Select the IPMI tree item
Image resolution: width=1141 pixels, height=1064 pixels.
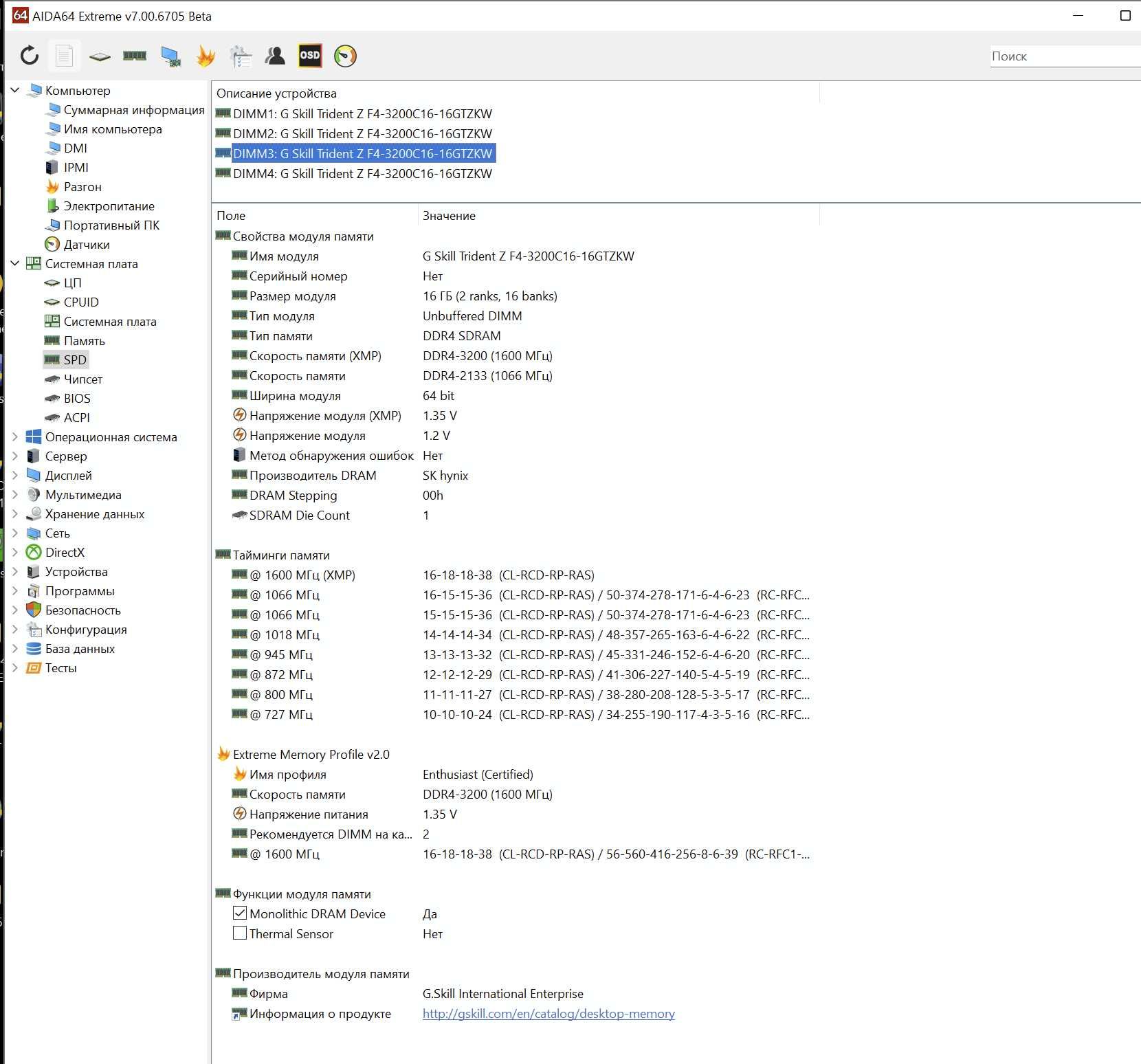pyautogui.click(x=67, y=167)
